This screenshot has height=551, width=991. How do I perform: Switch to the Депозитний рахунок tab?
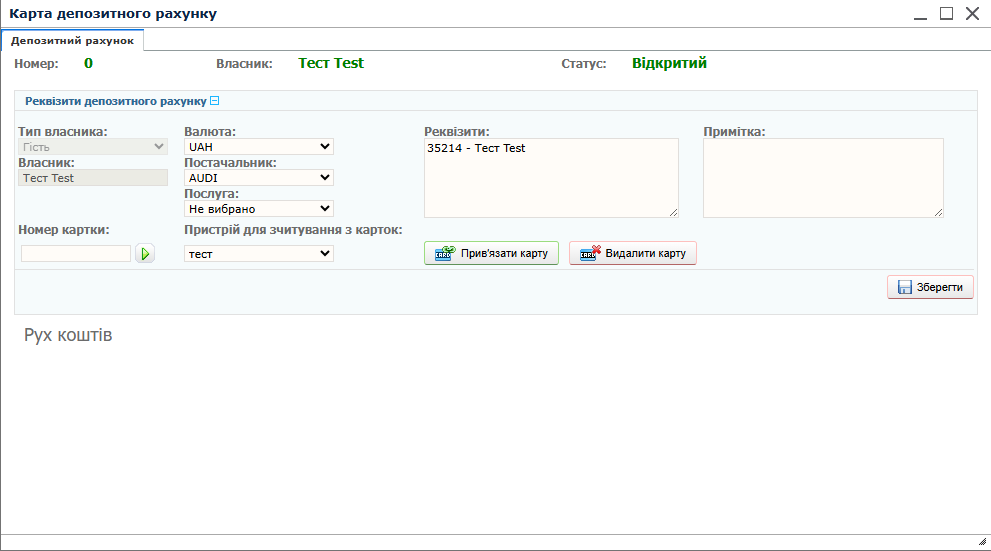coord(72,41)
